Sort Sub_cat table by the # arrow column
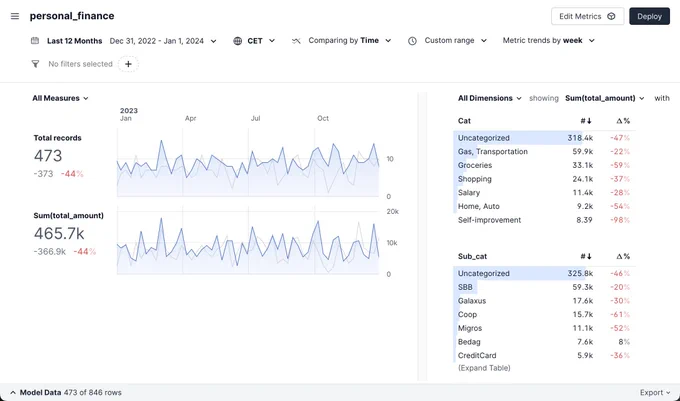 (586, 257)
